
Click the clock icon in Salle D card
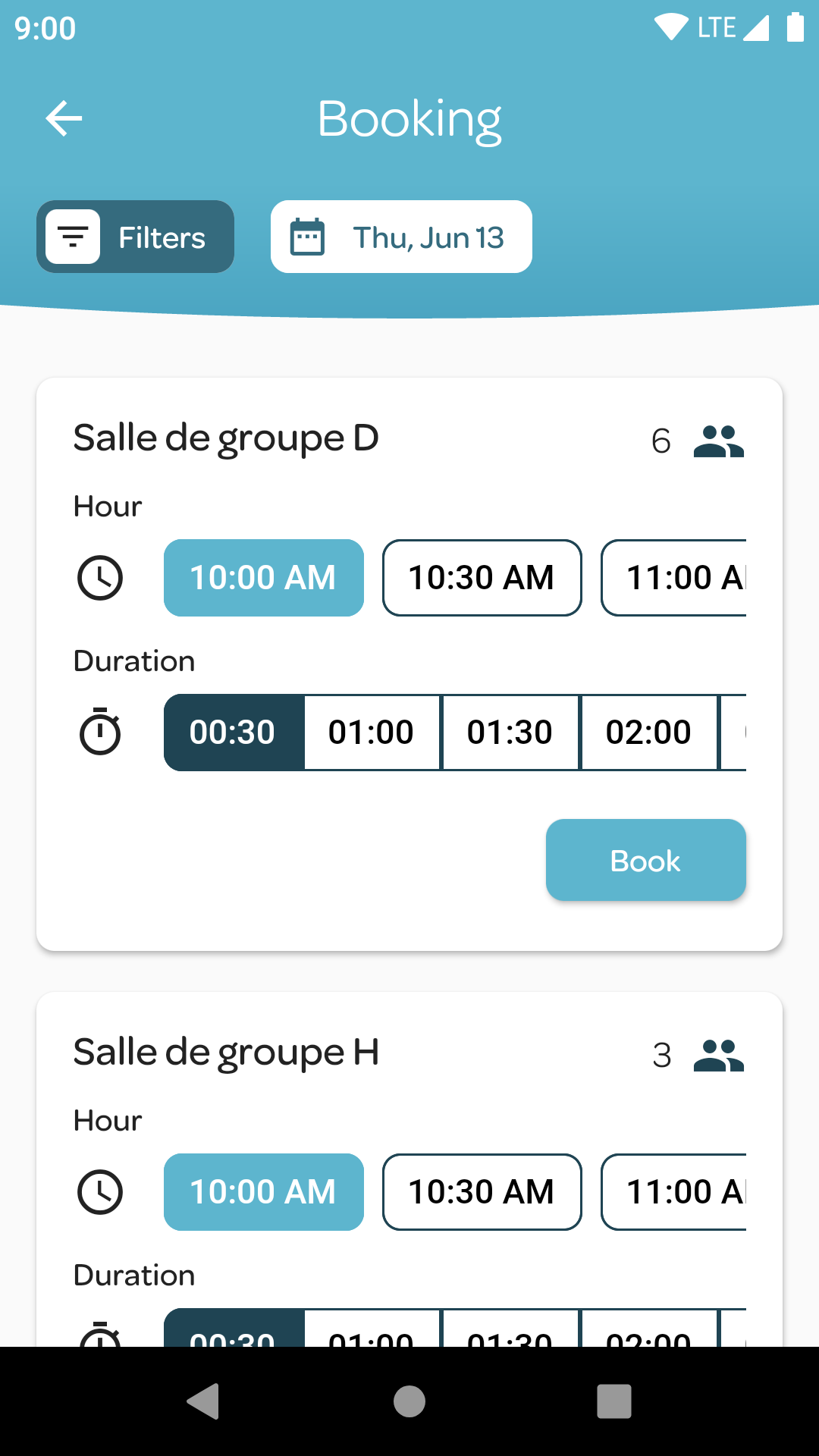click(100, 578)
